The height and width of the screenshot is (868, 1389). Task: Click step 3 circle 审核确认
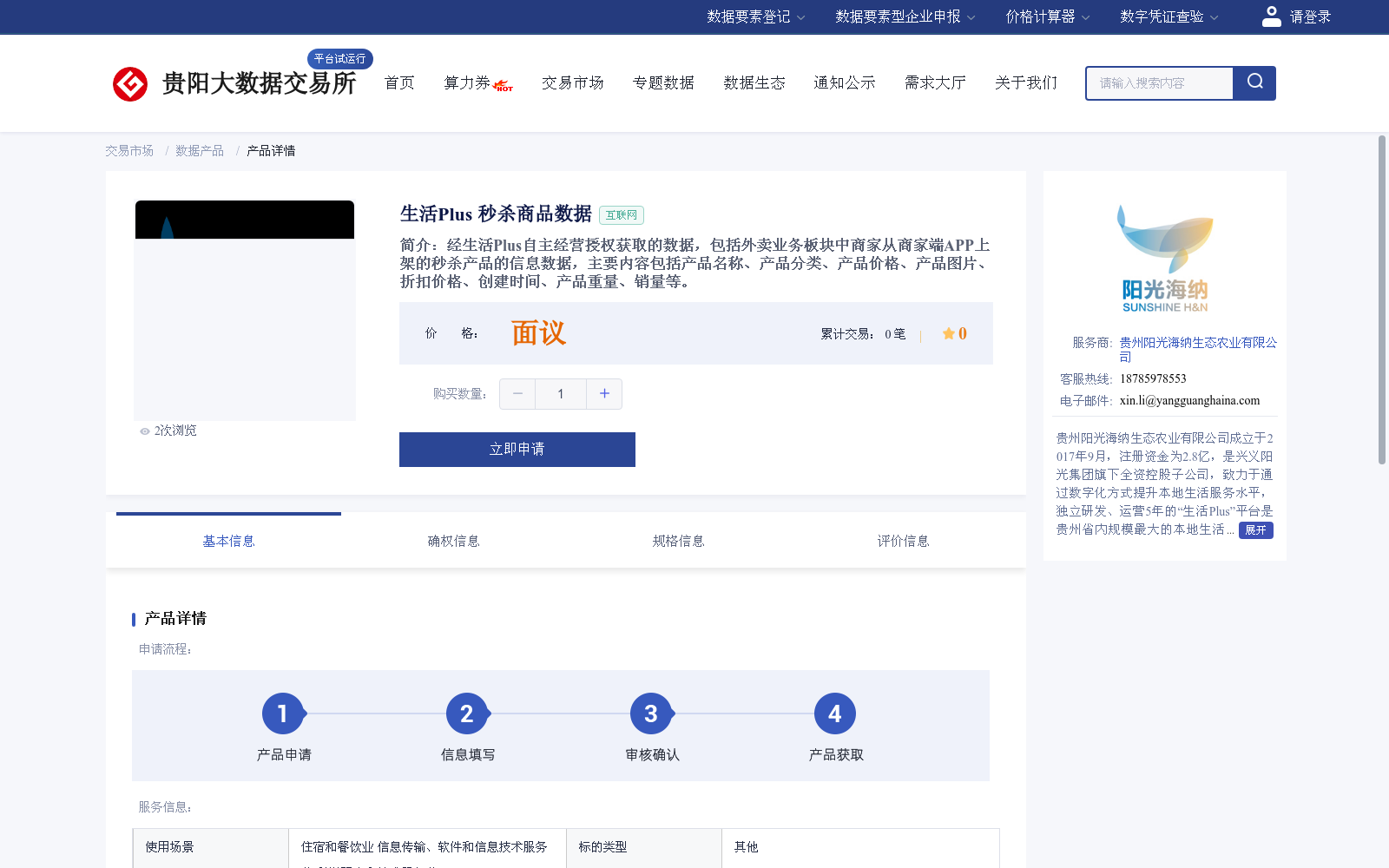click(651, 713)
